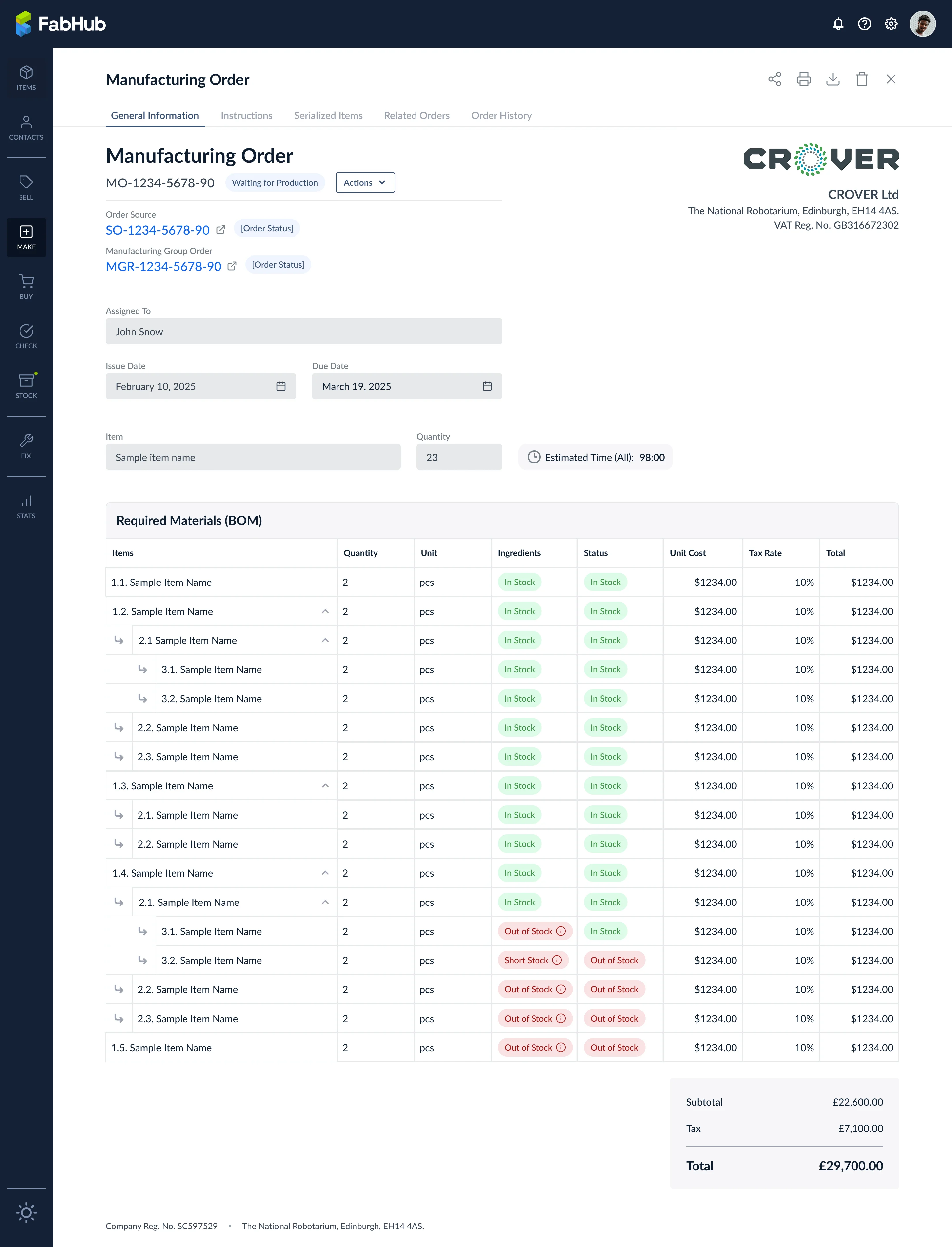Go to Contacts in the sidebar

point(26,128)
